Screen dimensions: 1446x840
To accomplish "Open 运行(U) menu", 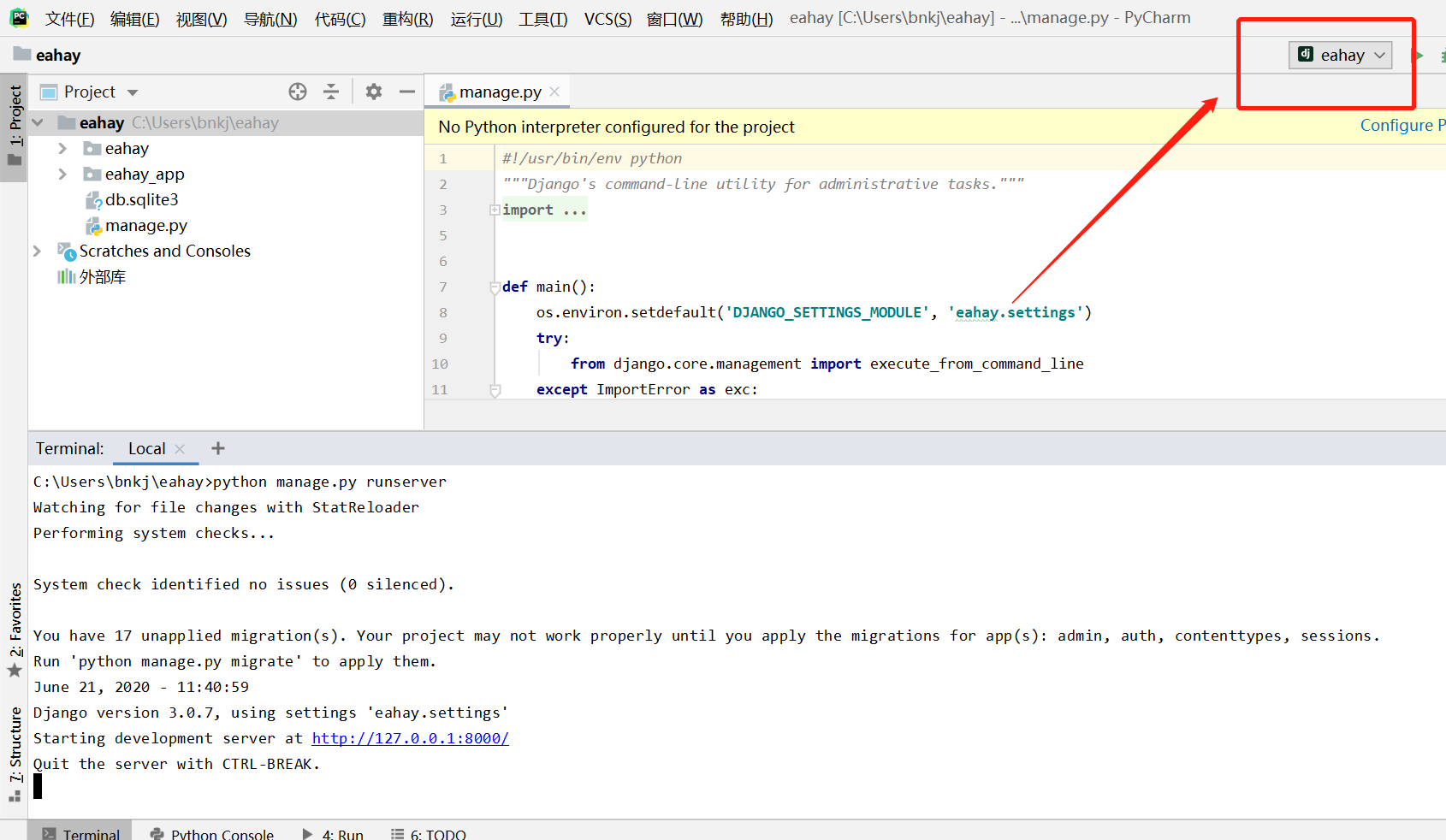I will [x=477, y=19].
